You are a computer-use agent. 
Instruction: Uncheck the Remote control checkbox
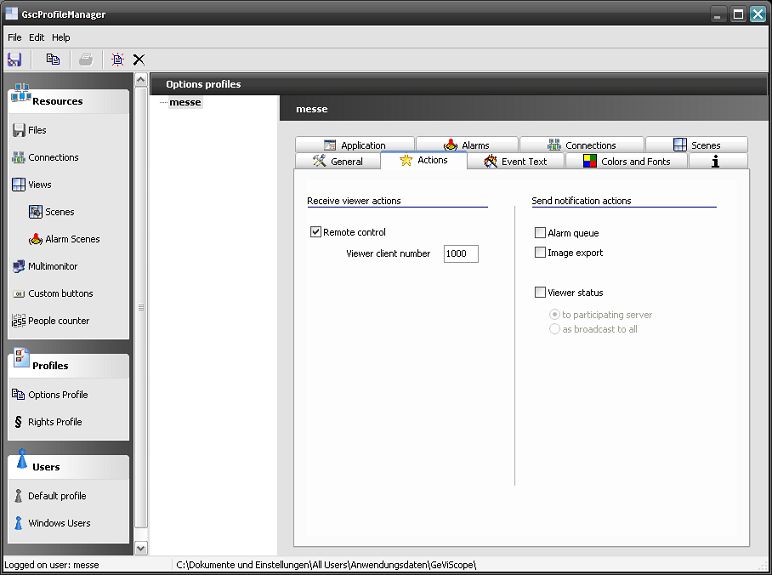pyautogui.click(x=316, y=232)
